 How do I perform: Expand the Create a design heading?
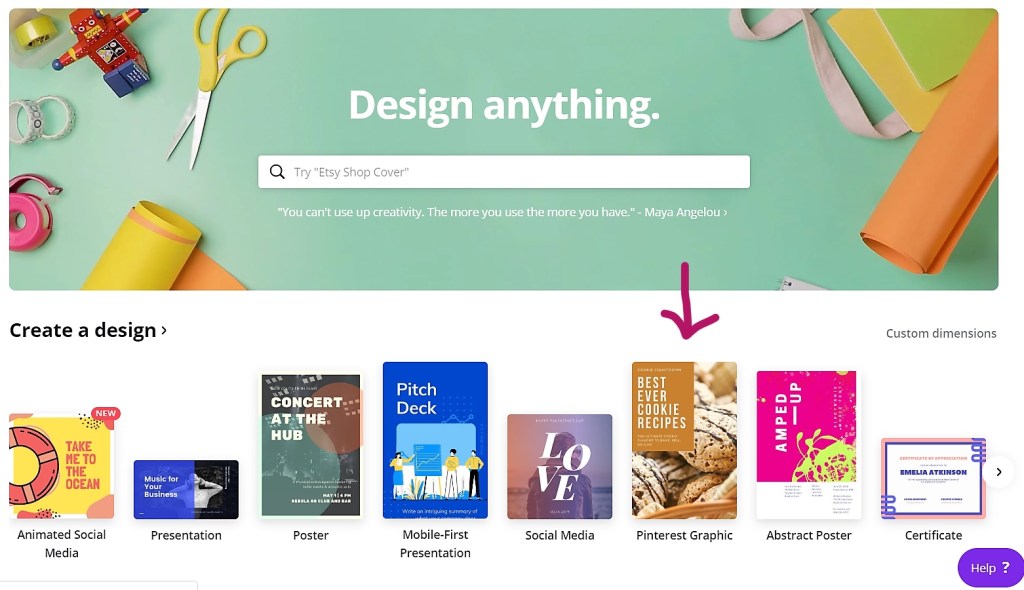88,330
